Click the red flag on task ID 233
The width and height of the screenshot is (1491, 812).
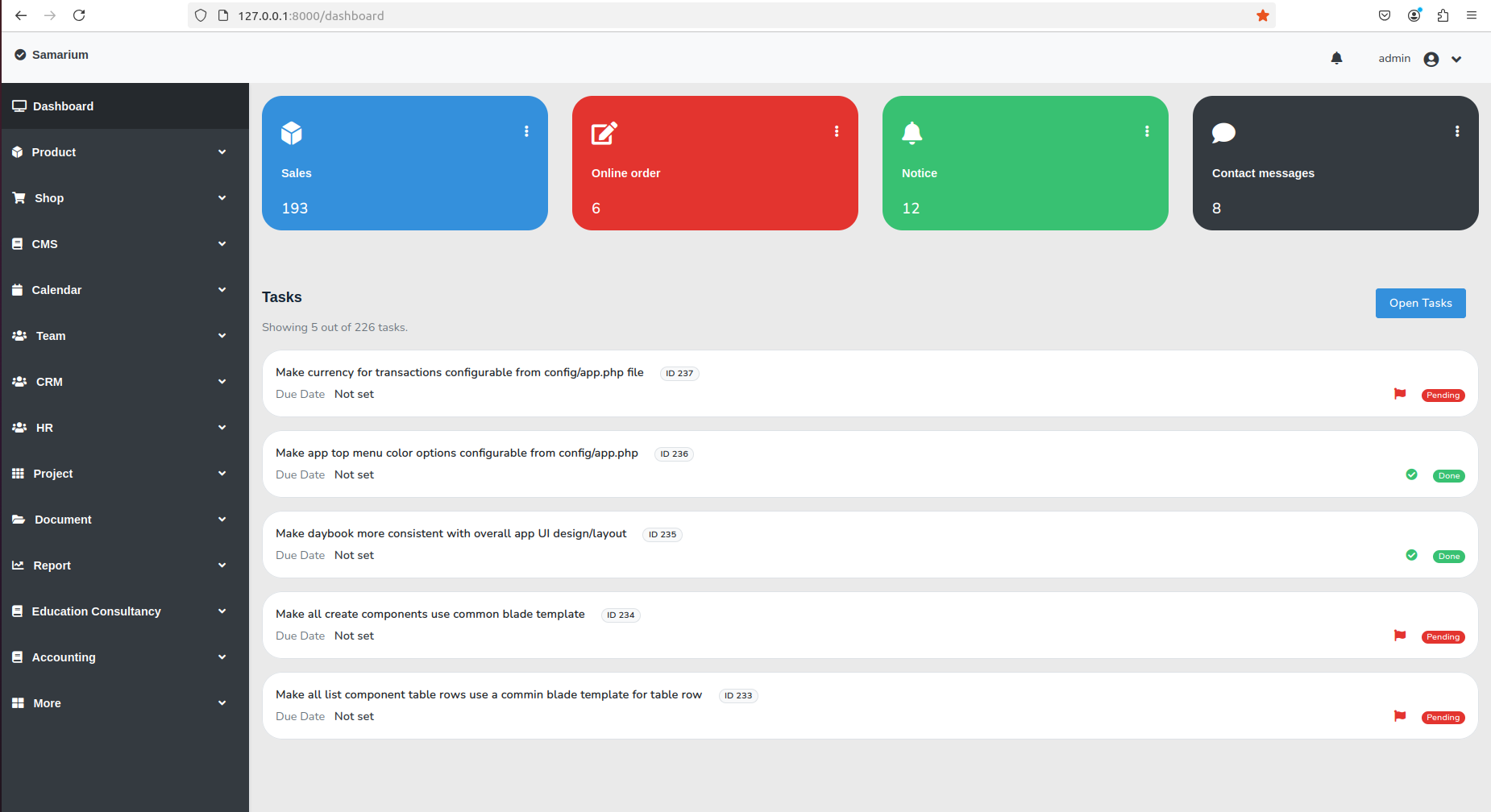pyautogui.click(x=1400, y=716)
